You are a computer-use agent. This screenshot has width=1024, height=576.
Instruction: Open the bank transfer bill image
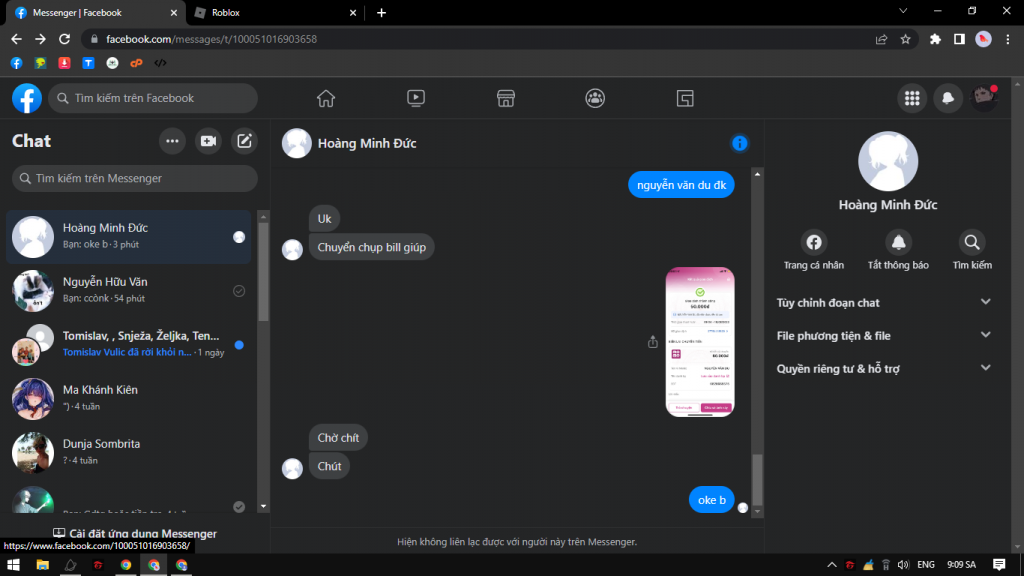tap(700, 342)
